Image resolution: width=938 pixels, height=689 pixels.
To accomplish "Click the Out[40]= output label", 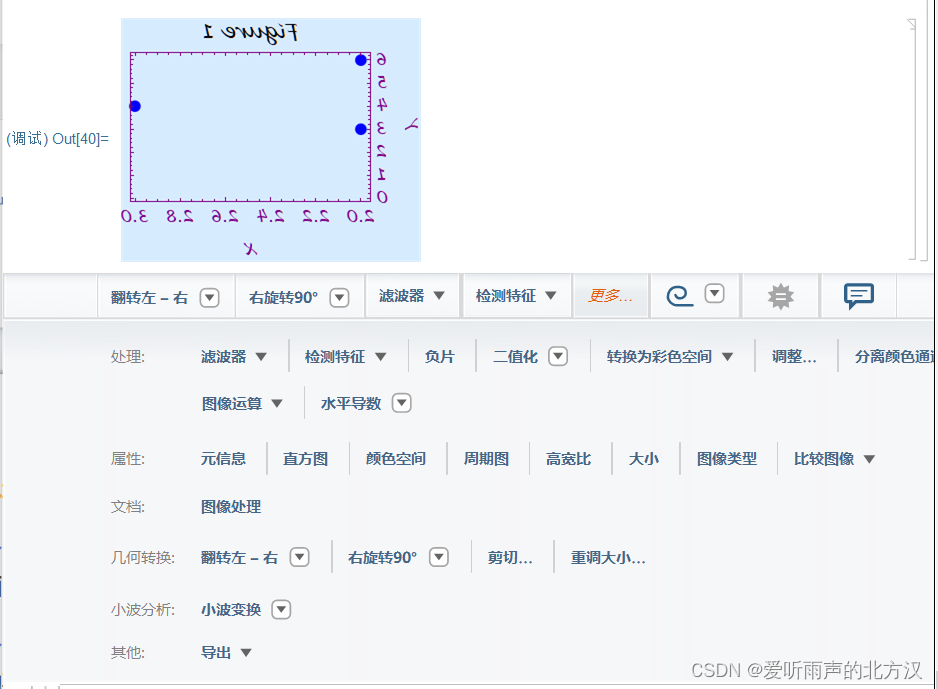I will [x=57, y=139].
